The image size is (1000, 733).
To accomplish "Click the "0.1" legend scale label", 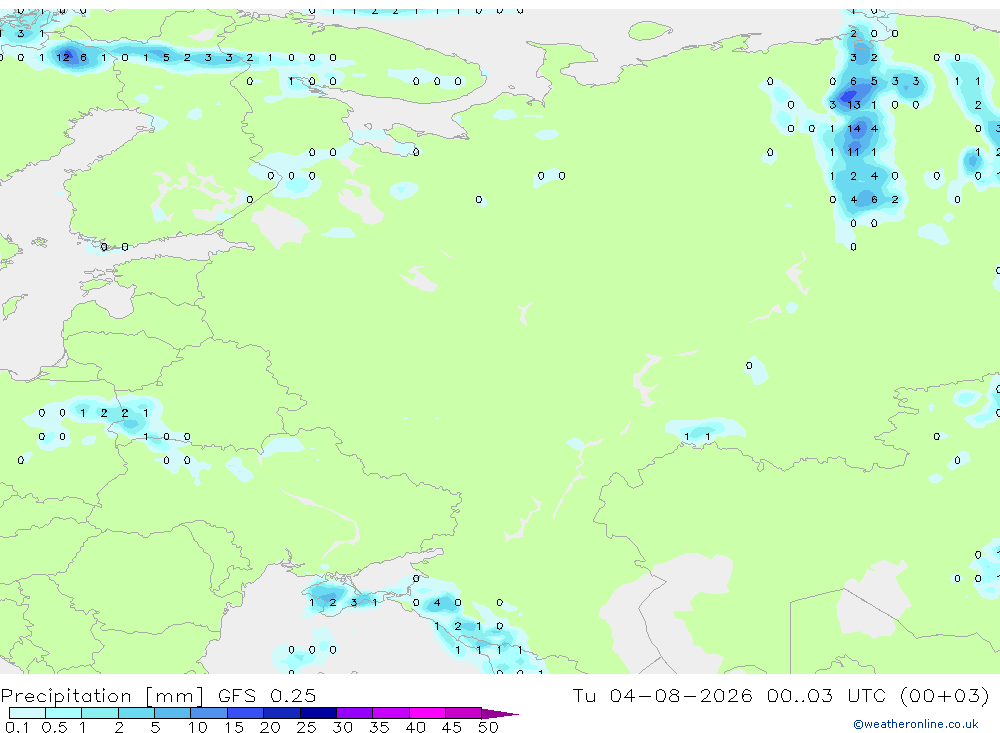I will [17, 727].
